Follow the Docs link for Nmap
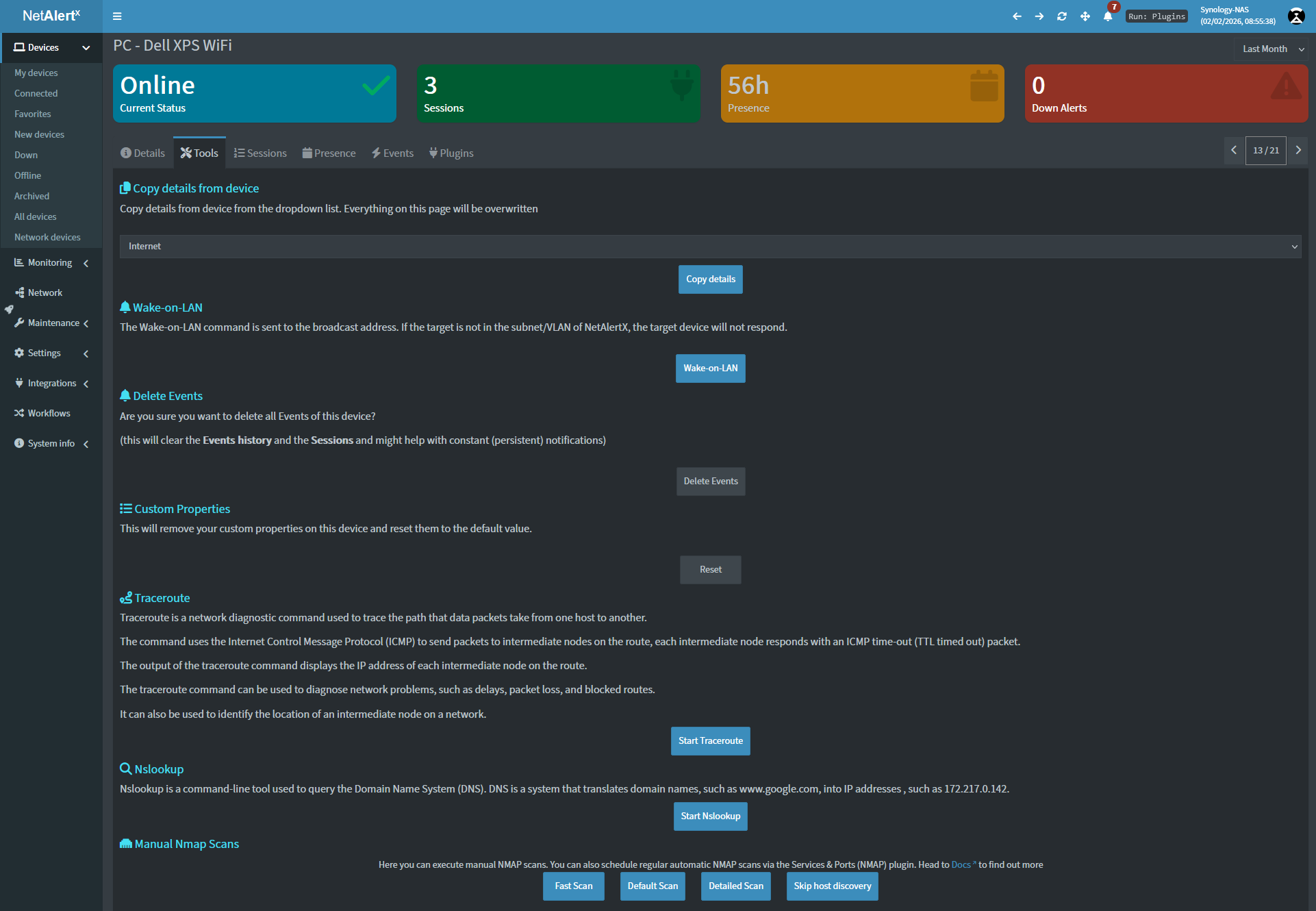The height and width of the screenshot is (911, 1316). (x=961, y=864)
